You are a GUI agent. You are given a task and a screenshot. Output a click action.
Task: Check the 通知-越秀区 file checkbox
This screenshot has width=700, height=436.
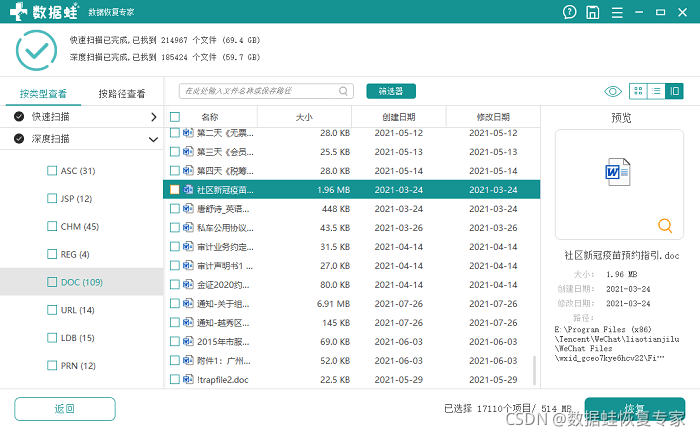point(175,322)
